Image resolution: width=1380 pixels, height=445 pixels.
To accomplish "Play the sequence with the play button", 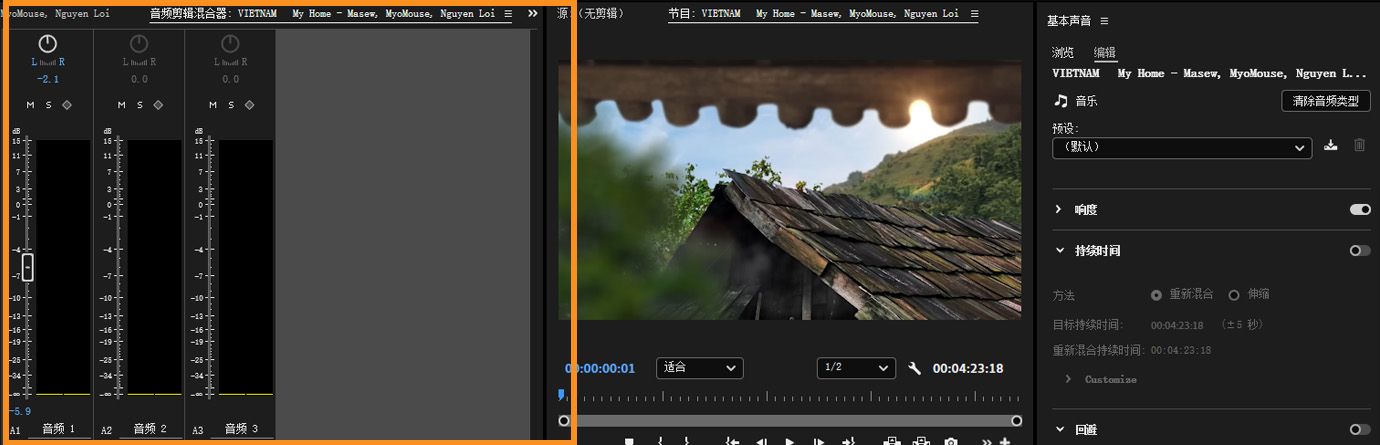I will 789,441.
